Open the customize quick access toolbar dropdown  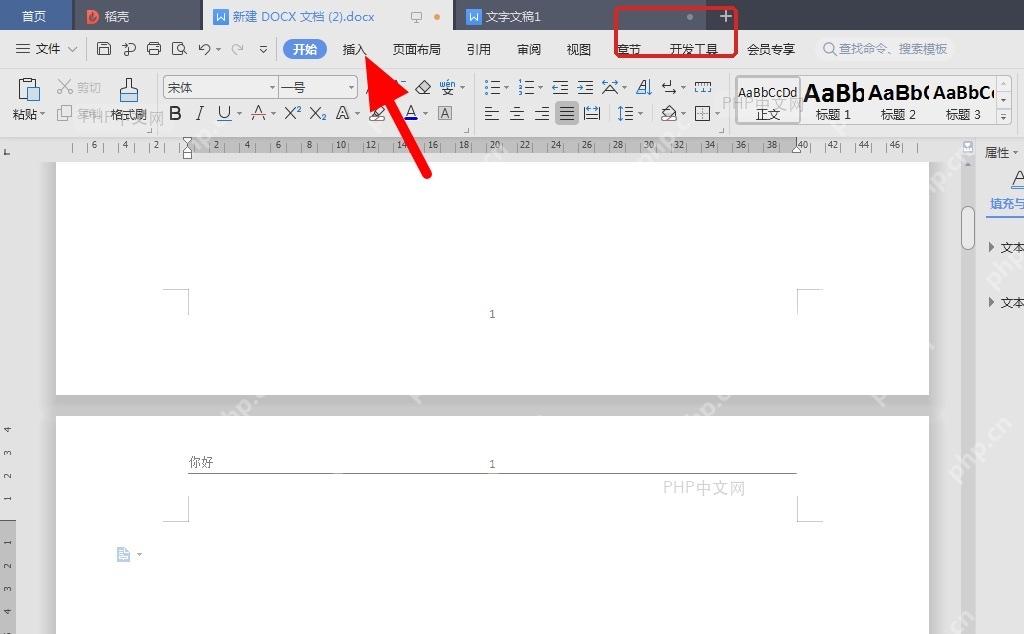click(263, 49)
